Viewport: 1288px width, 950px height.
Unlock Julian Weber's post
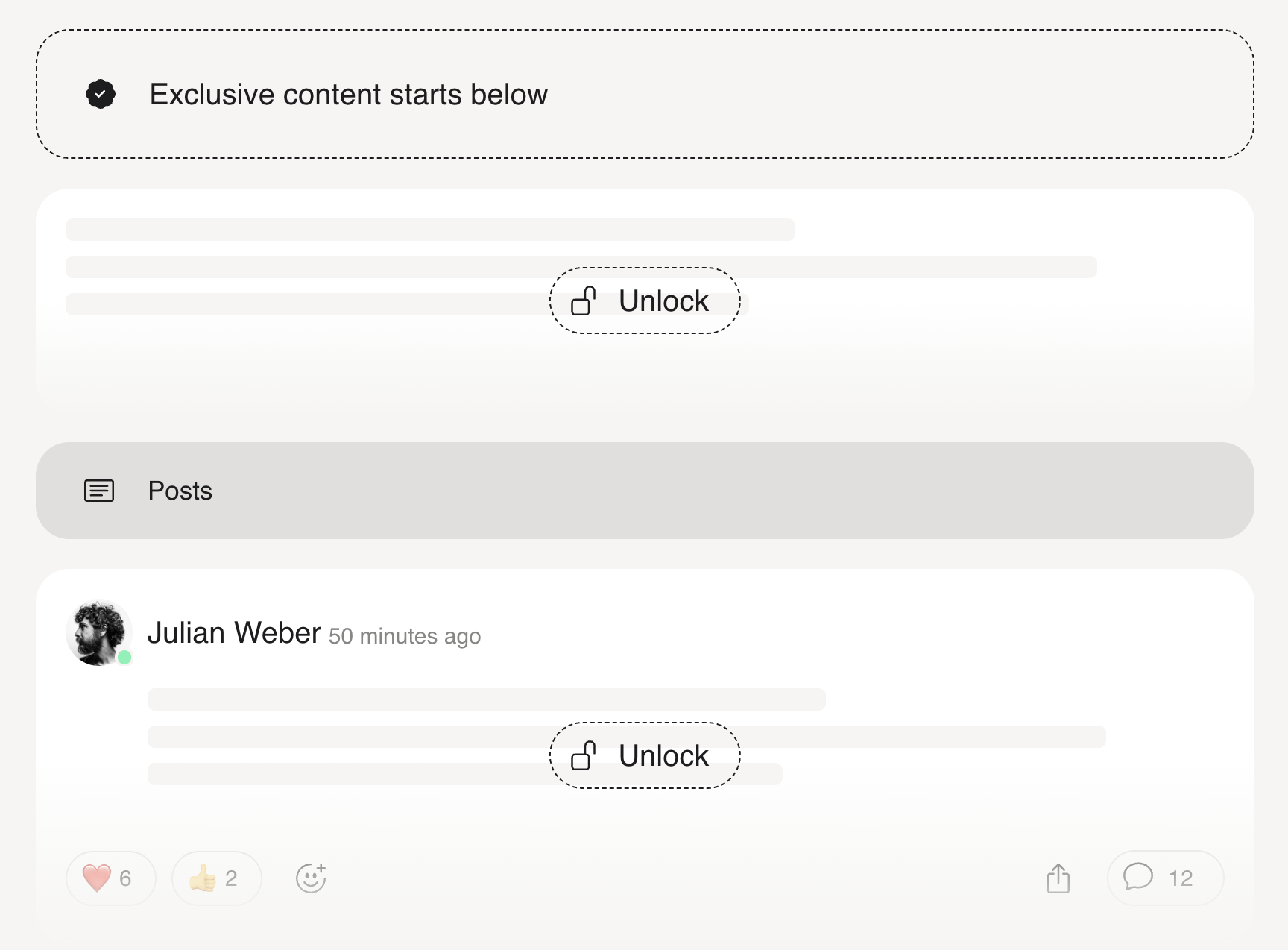pos(645,755)
